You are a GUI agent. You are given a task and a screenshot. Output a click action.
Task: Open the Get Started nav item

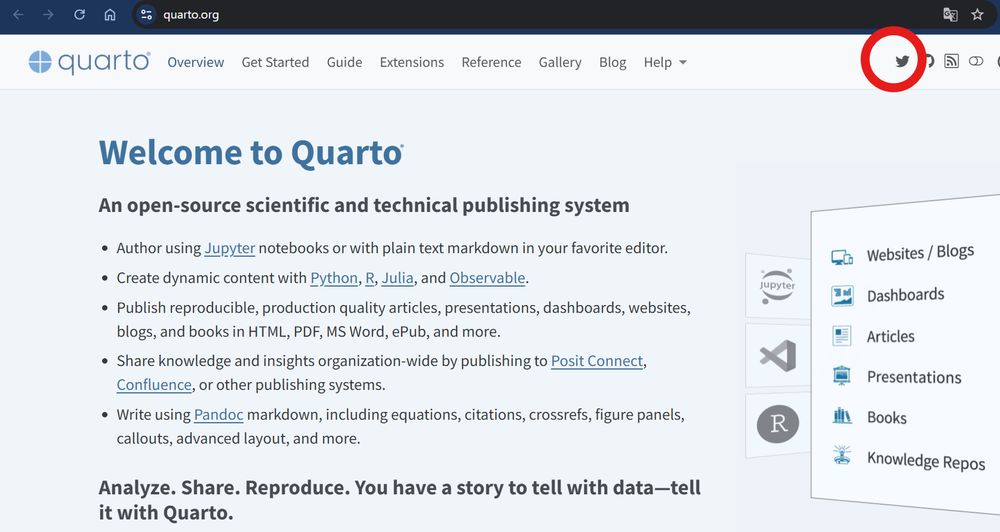point(275,63)
